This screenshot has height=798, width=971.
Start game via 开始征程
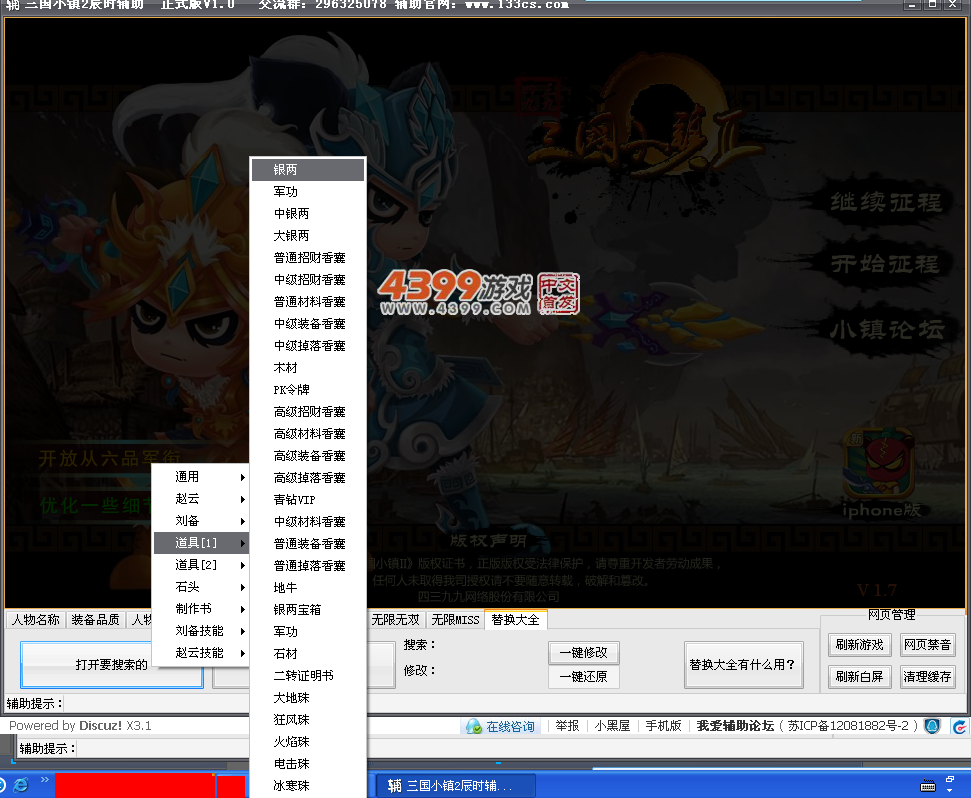point(886,264)
